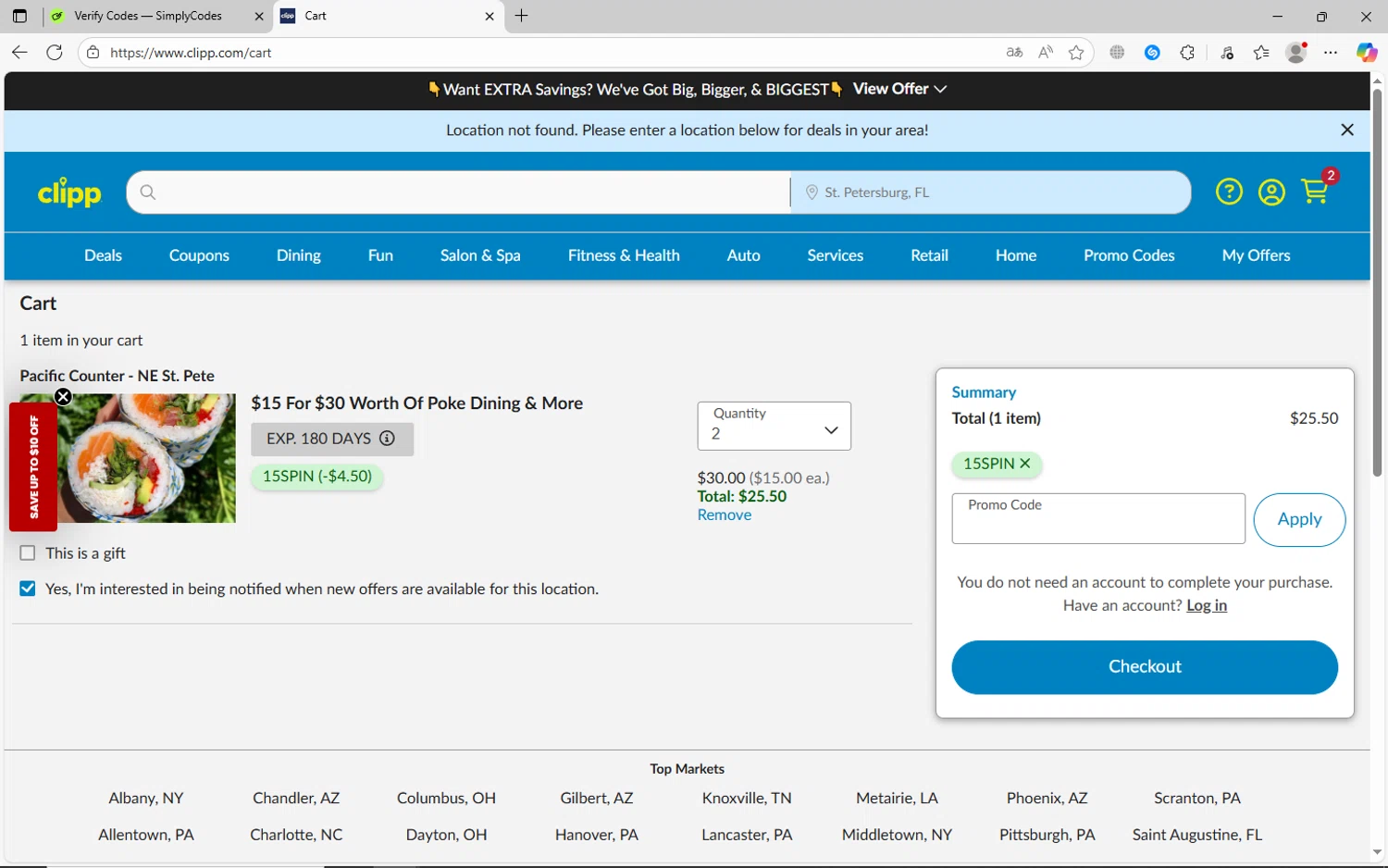Remove the 15SPIN promo code tag
The image size is (1388, 868).
click(1025, 464)
